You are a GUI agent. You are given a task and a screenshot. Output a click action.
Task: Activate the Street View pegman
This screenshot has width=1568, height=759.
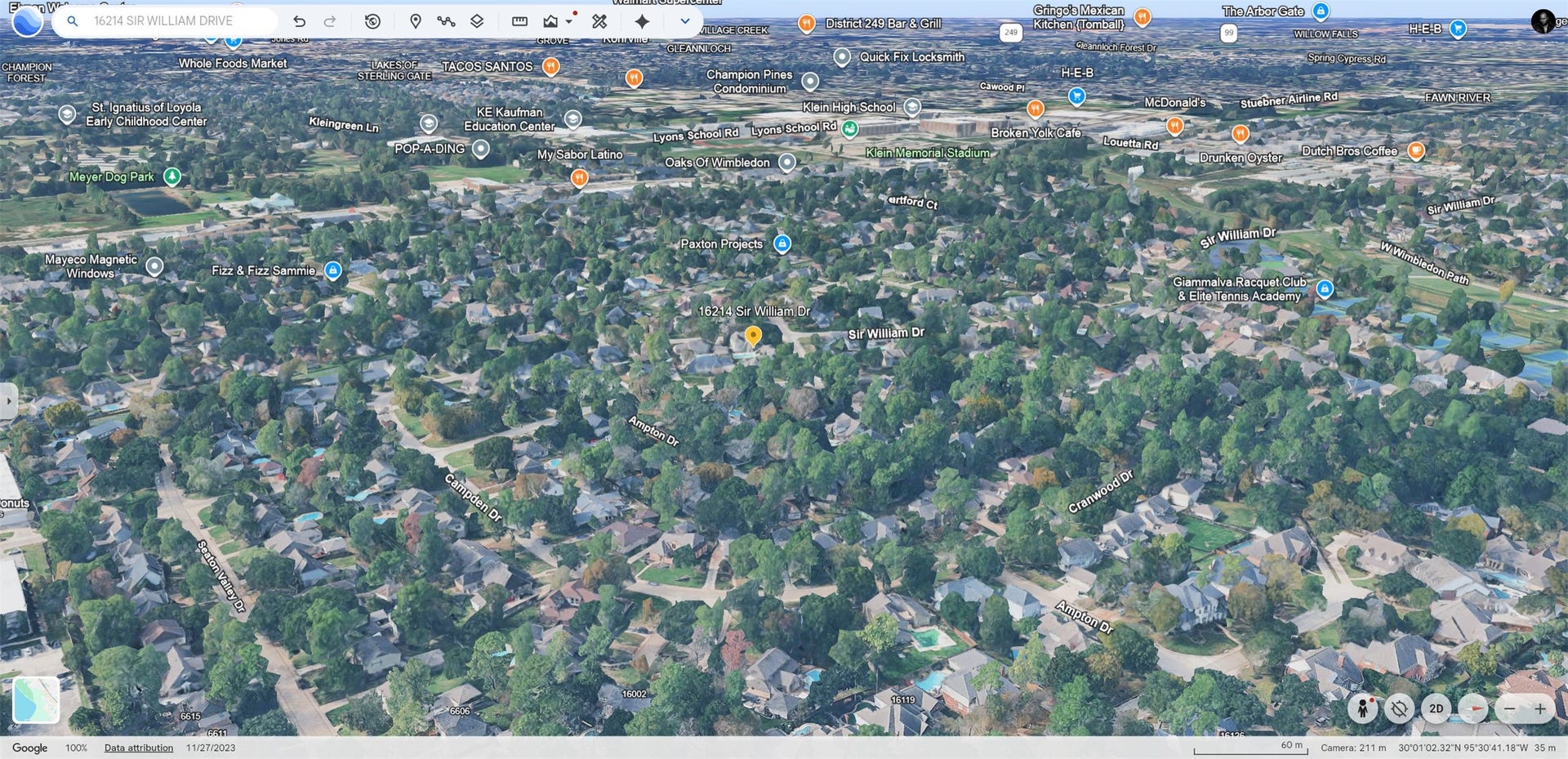point(1362,708)
